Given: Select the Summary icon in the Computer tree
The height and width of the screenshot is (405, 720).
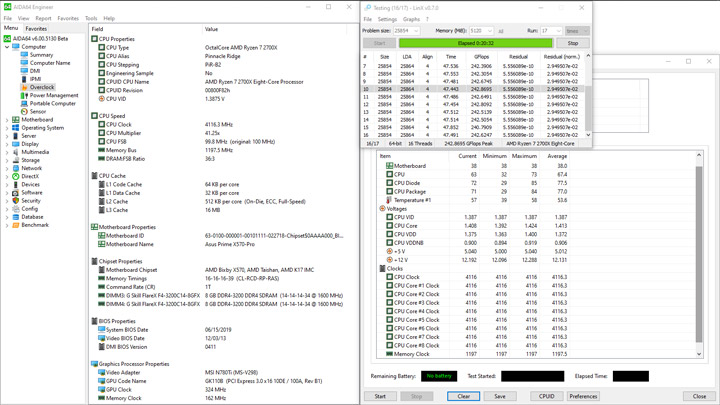Looking at the screenshot, I should (x=24, y=55).
